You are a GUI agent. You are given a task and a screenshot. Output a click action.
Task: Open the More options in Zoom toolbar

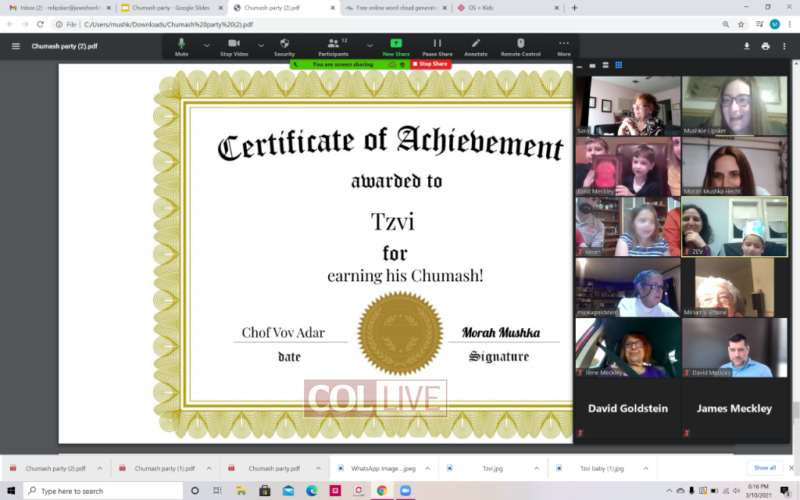pyautogui.click(x=564, y=46)
